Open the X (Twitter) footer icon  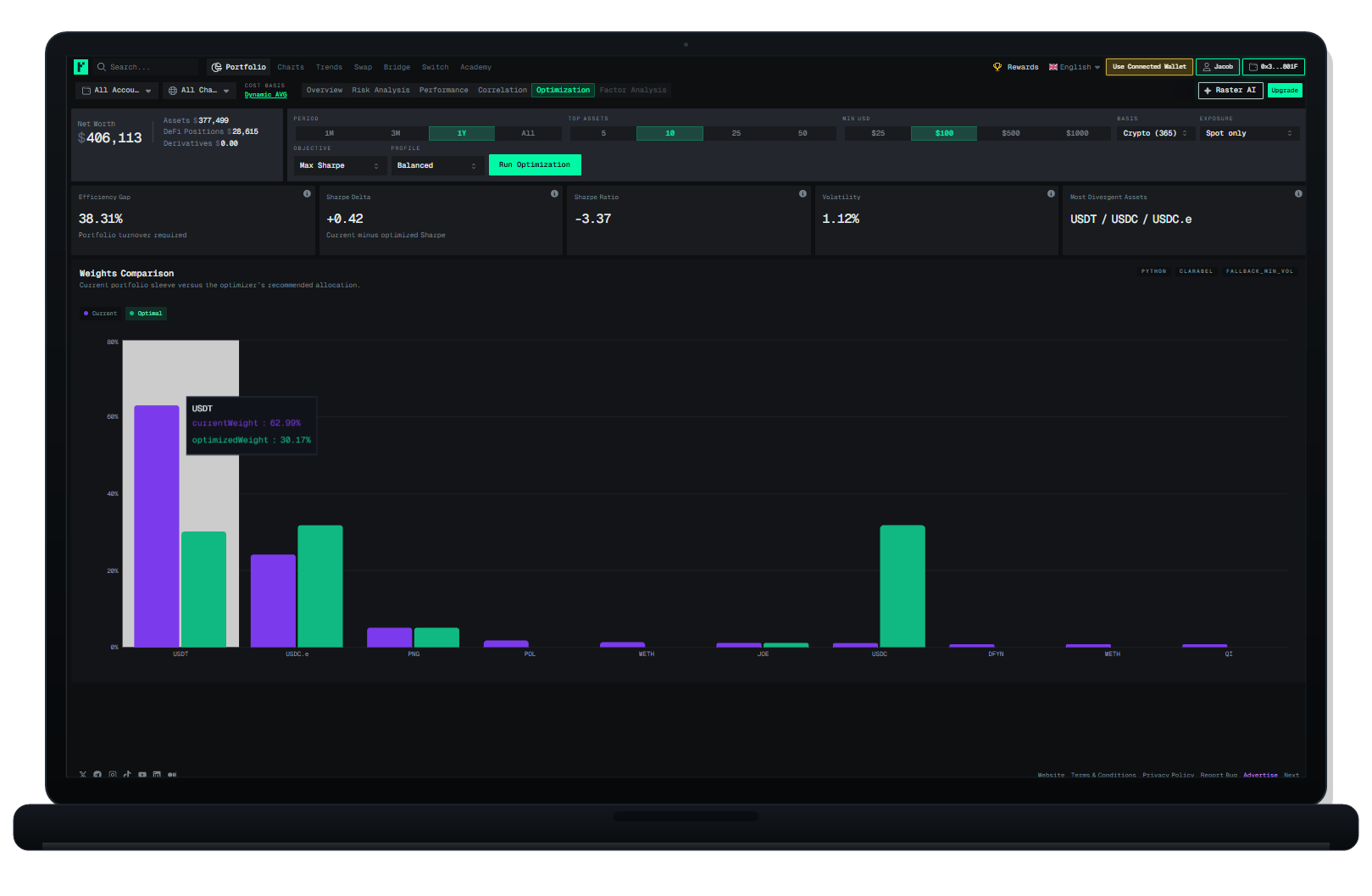[x=83, y=774]
